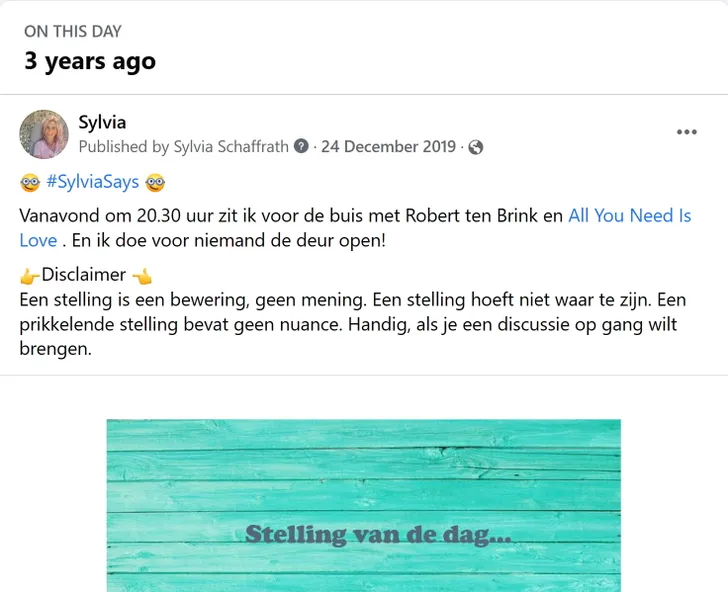
Task: Click the 'ON THIS DAY' label
Action: (75, 32)
